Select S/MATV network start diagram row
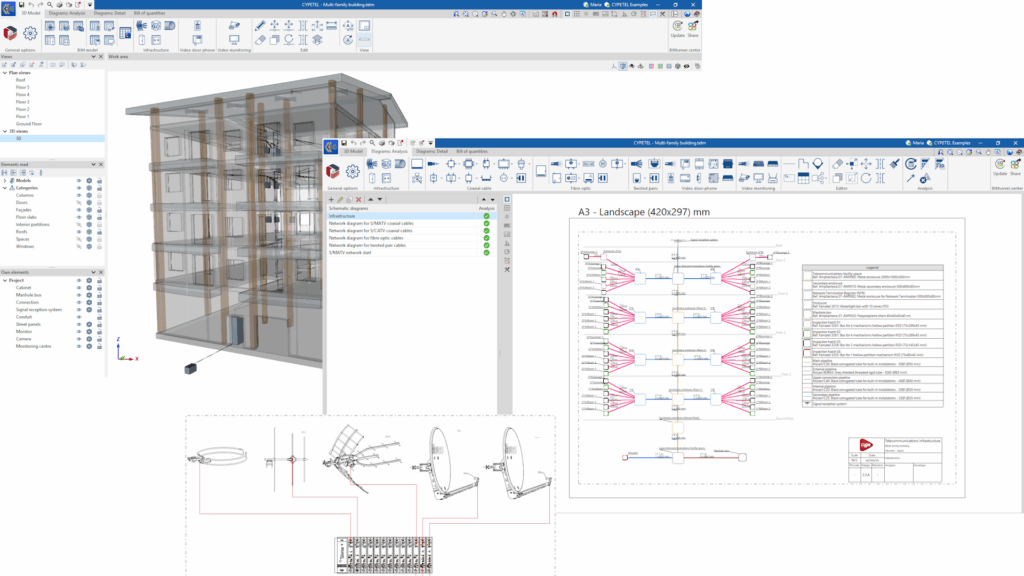The image size is (1024, 576). point(352,252)
